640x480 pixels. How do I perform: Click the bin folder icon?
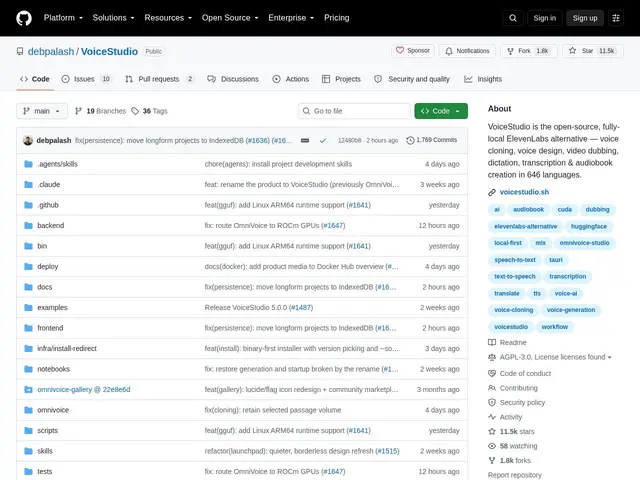29,246
